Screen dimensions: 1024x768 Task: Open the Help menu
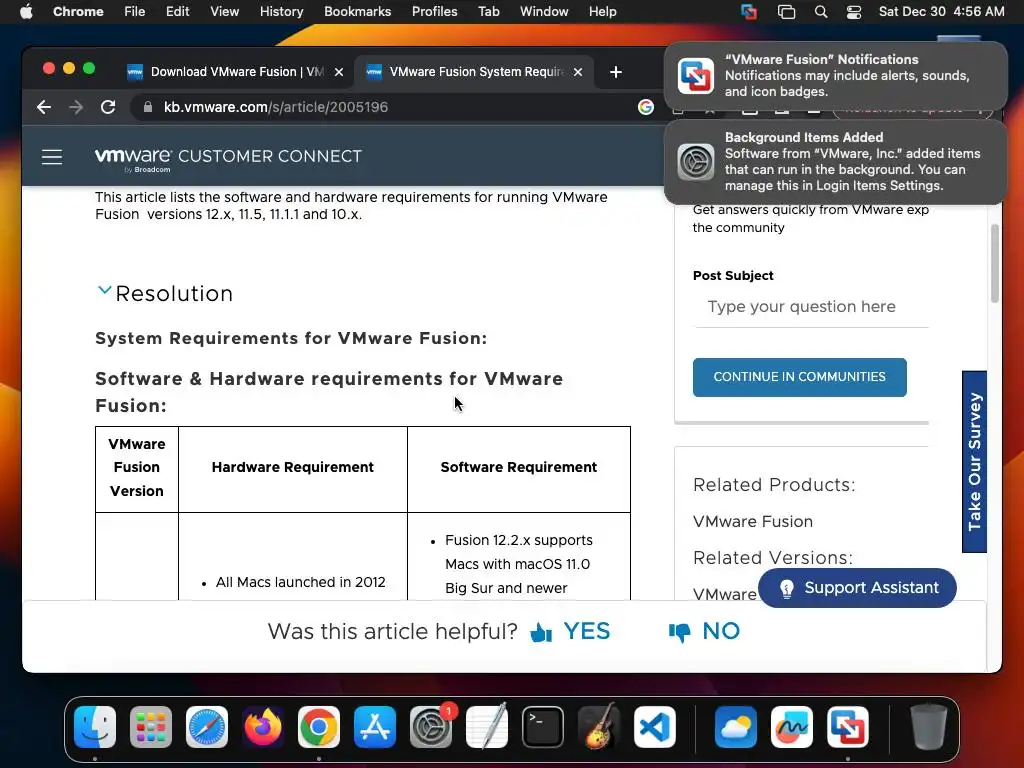pos(602,11)
